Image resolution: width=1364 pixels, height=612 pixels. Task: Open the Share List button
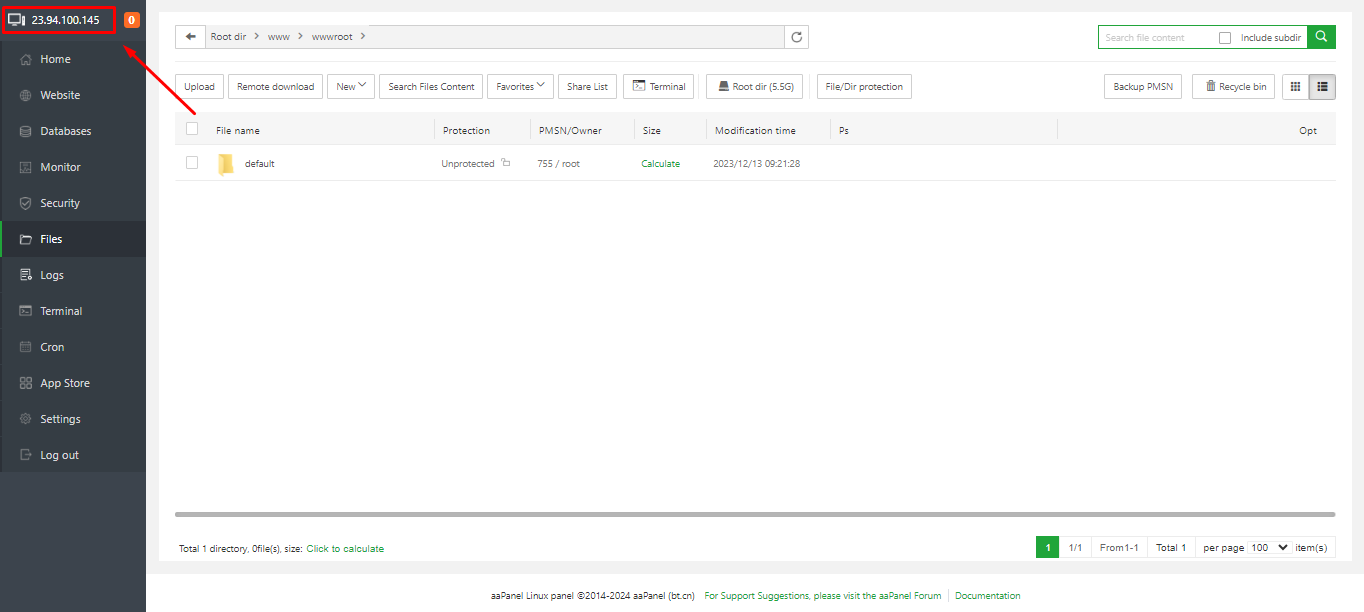(x=587, y=87)
